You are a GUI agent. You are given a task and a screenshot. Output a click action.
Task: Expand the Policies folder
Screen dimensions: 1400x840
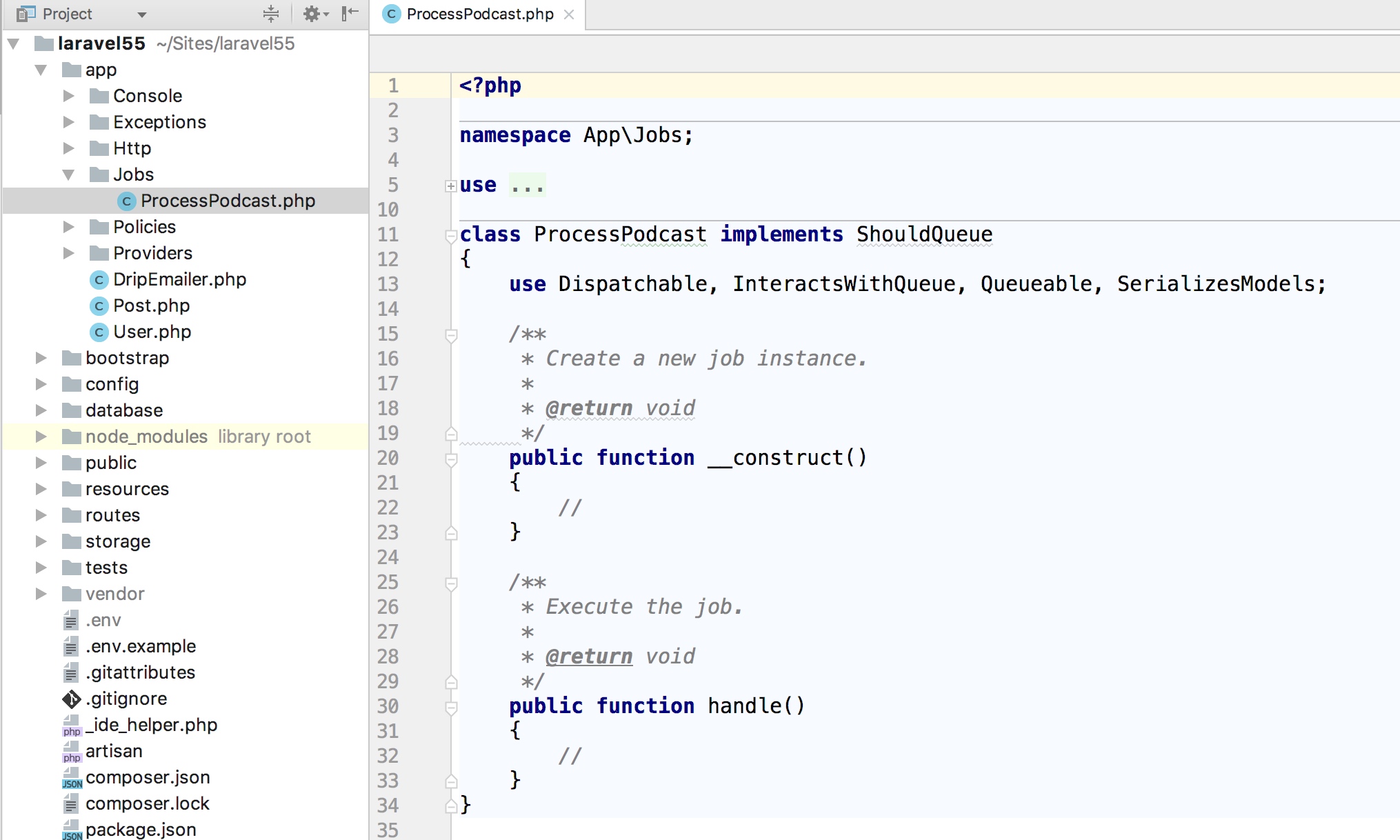click(x=68, y=227)
